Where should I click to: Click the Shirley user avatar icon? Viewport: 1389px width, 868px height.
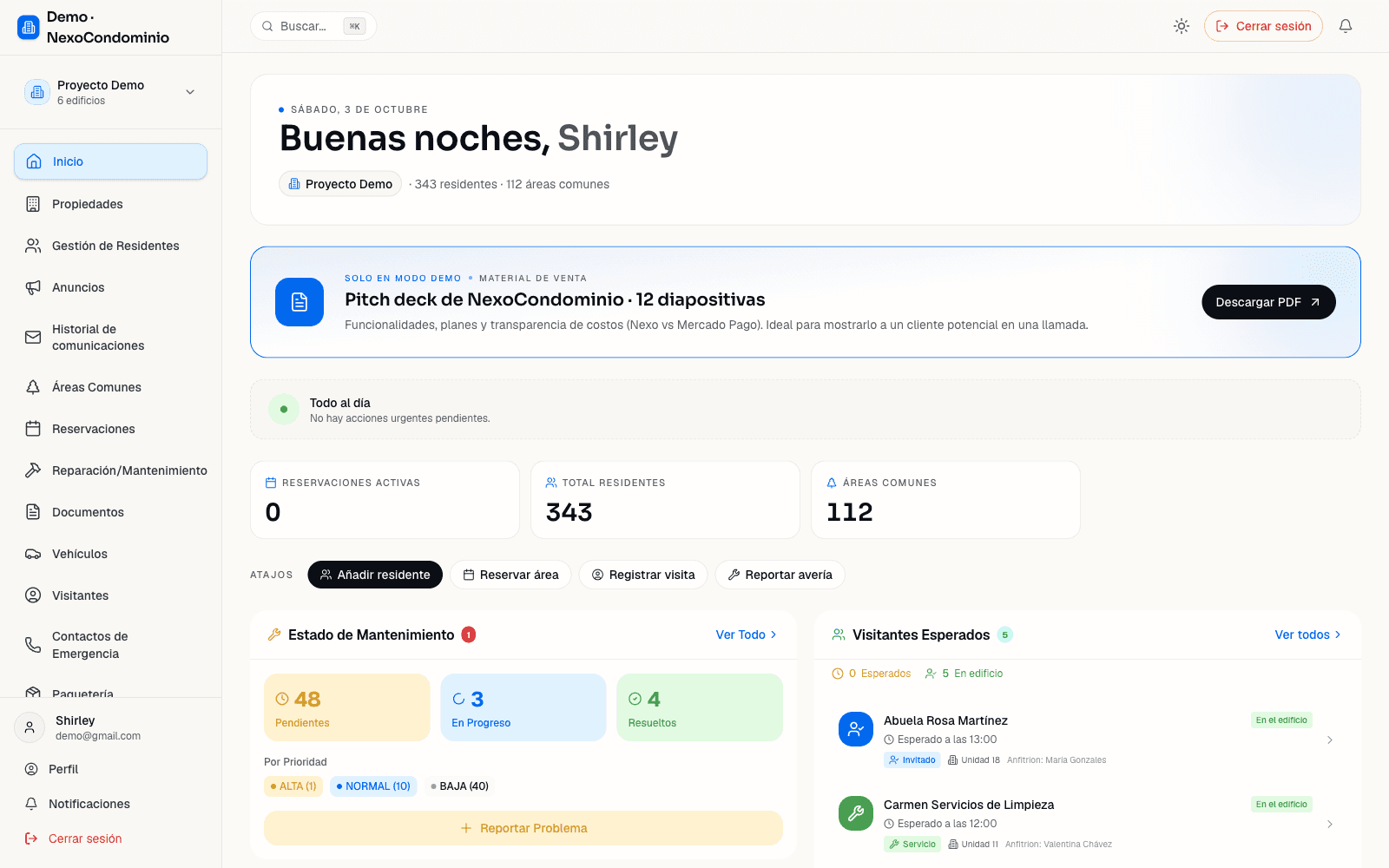(x=30, y=727)
